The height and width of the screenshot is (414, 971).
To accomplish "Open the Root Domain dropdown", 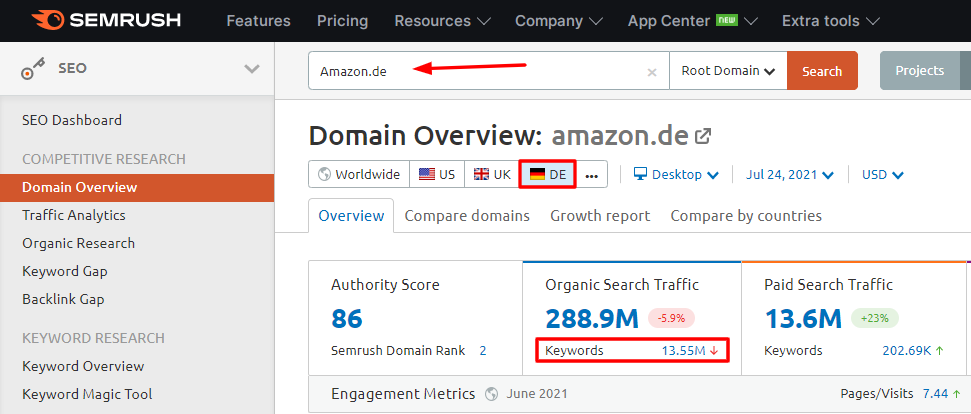I will [x=728, y=71].
